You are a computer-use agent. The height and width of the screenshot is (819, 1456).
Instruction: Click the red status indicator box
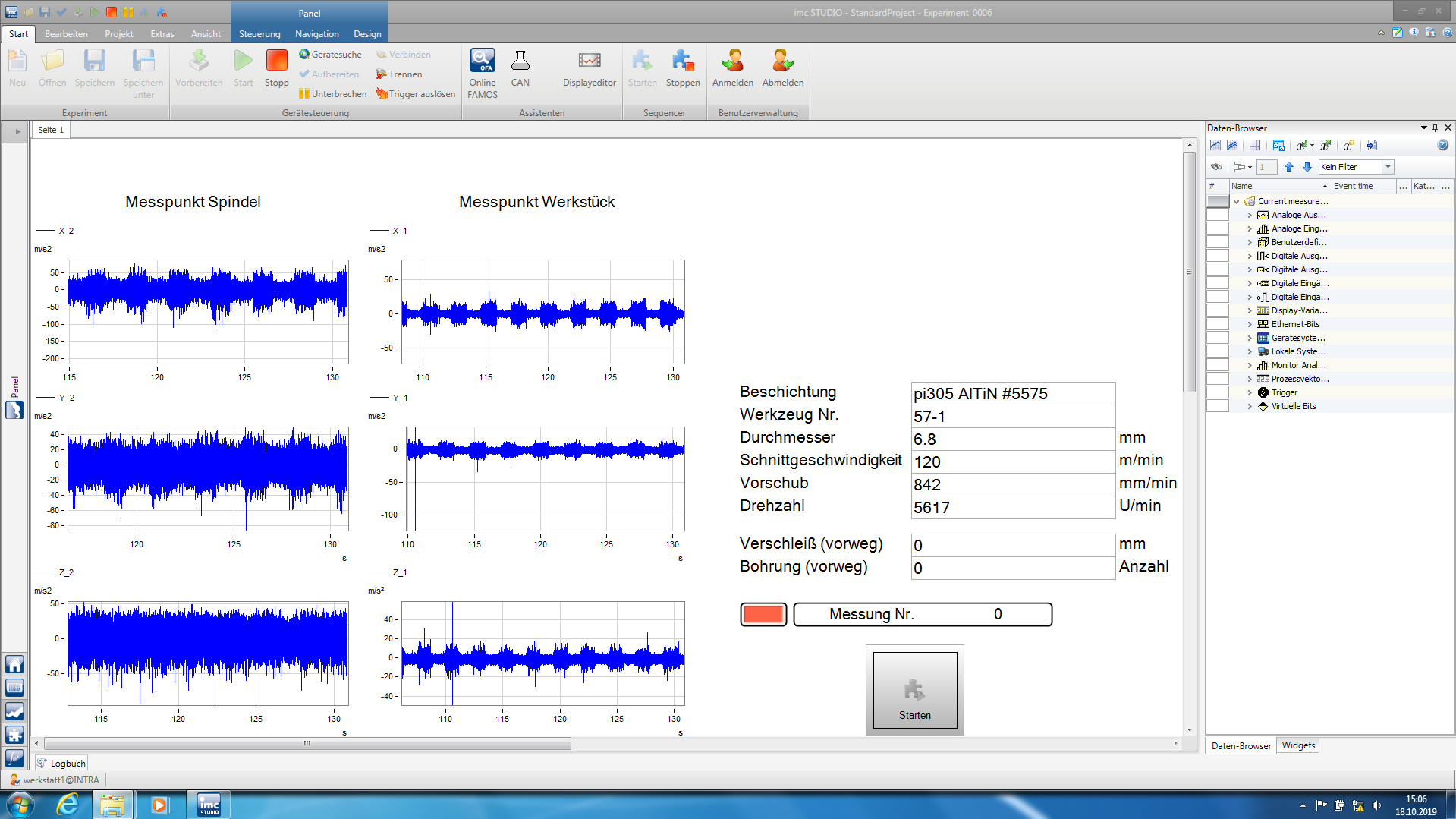(x=763, y=614)
